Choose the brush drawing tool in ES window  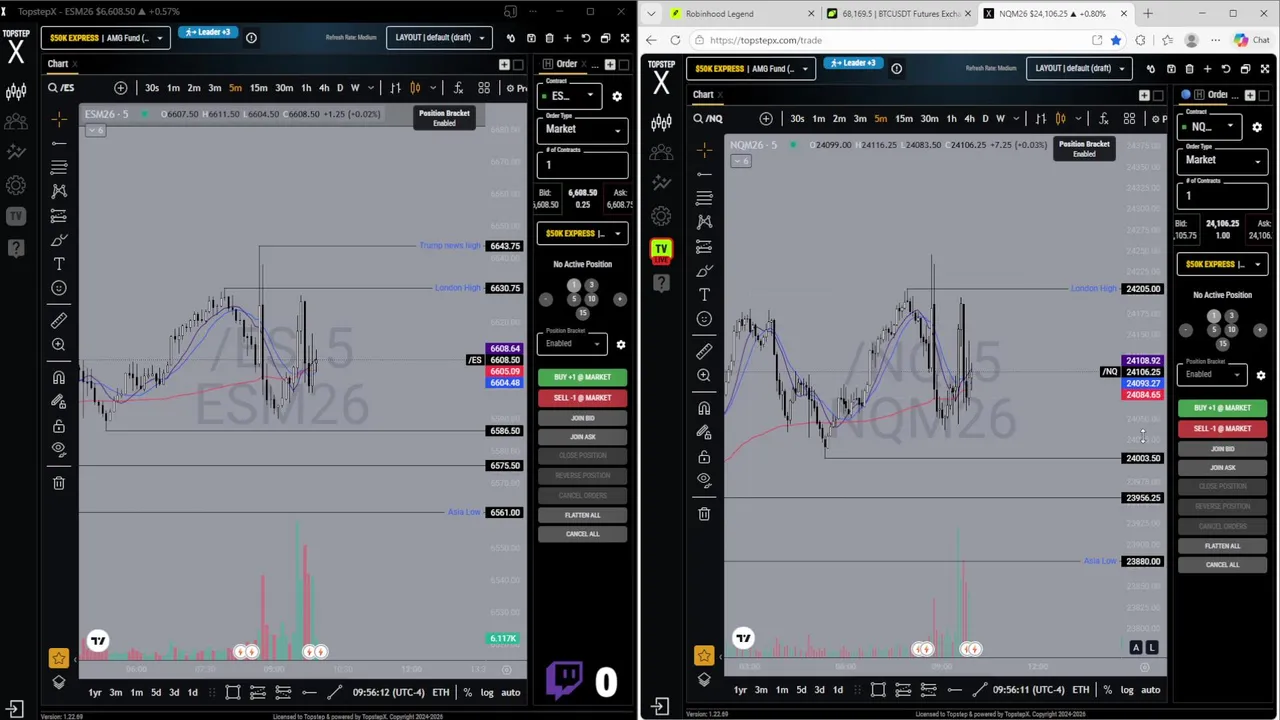[x=59, y=240]
